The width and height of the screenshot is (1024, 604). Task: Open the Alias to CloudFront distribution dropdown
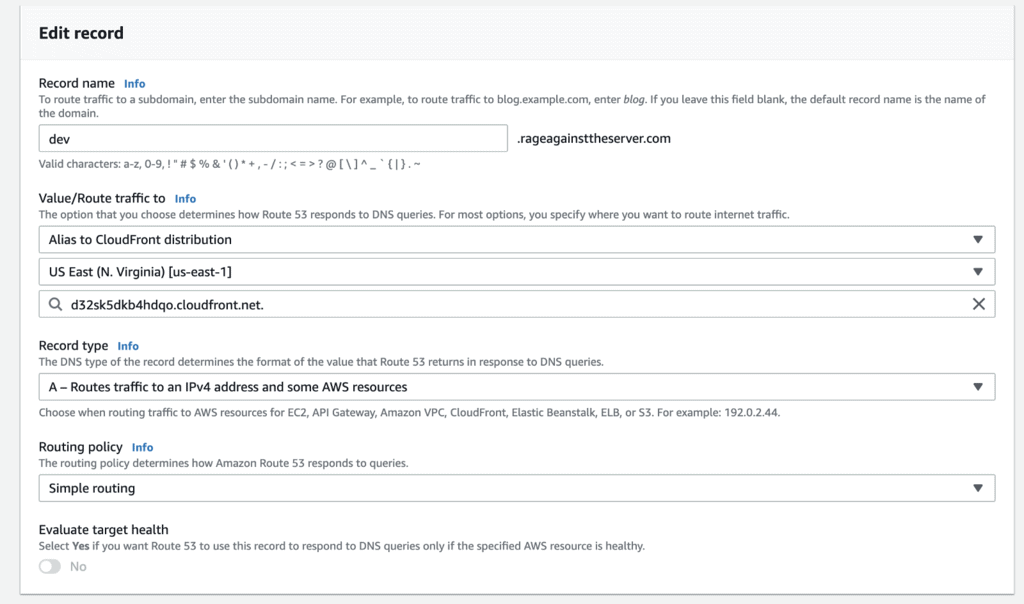click(x=500, y=240)
